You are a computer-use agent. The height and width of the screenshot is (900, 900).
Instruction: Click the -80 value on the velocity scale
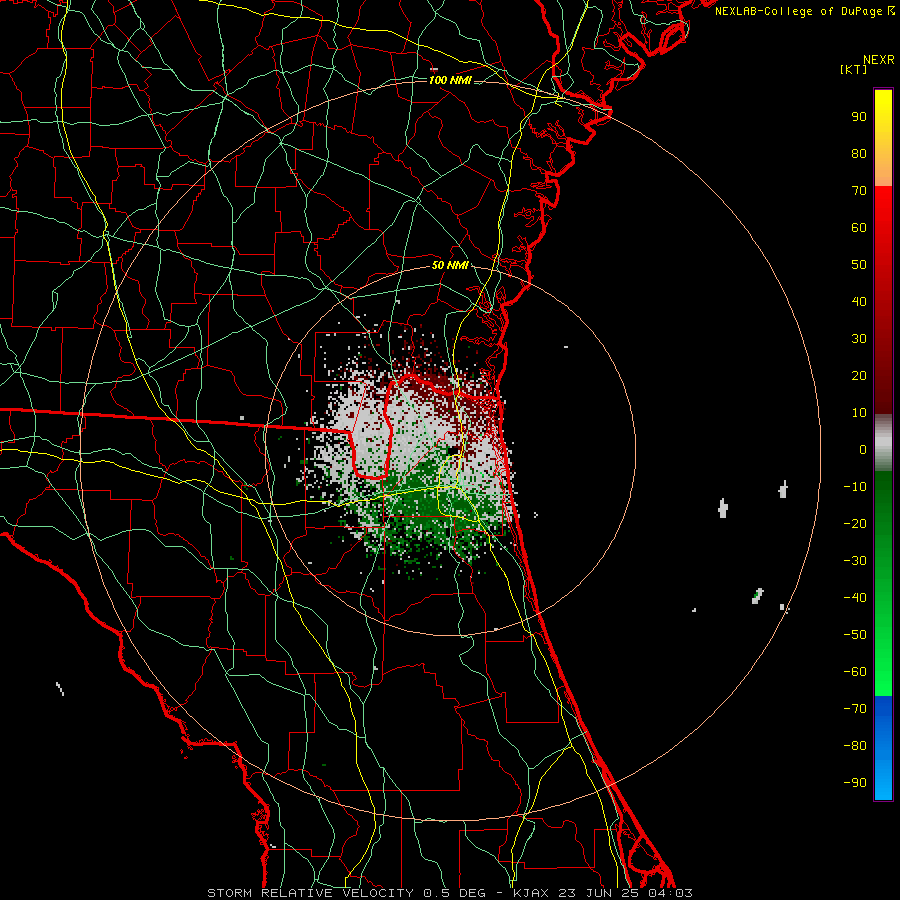[x=855, y=746]
